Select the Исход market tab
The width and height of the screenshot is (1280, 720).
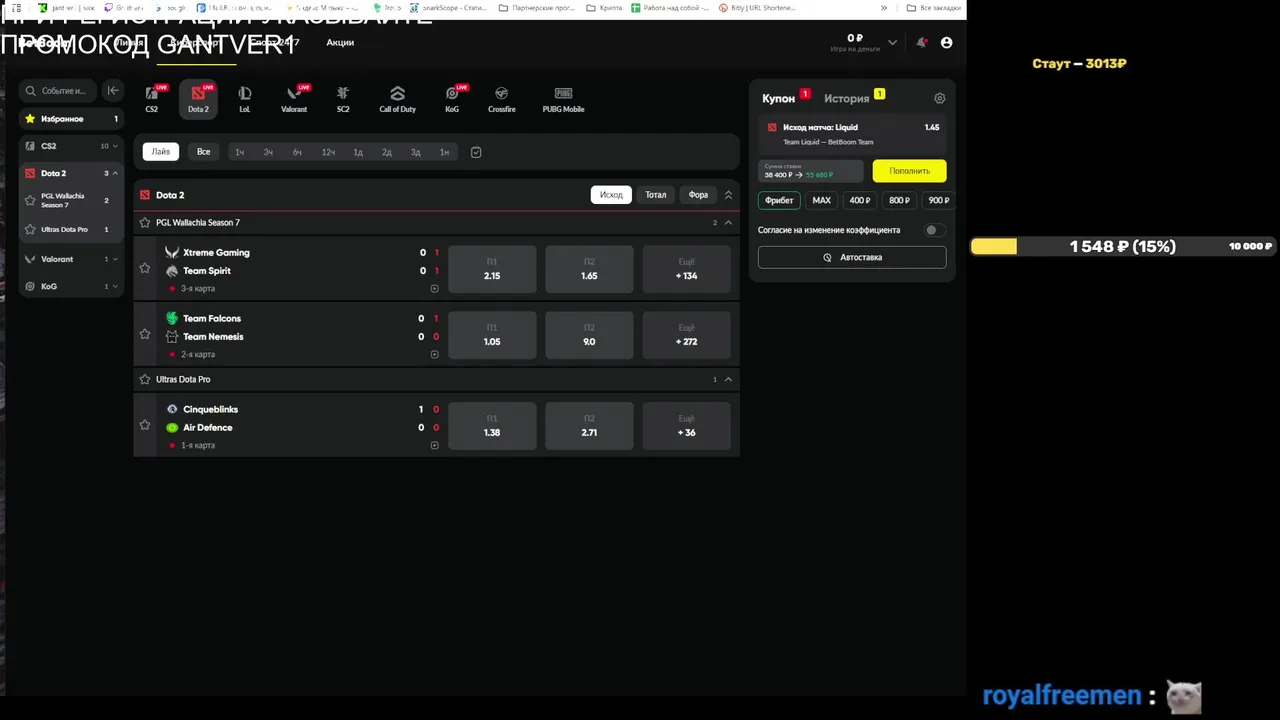(x=611, y=195)
